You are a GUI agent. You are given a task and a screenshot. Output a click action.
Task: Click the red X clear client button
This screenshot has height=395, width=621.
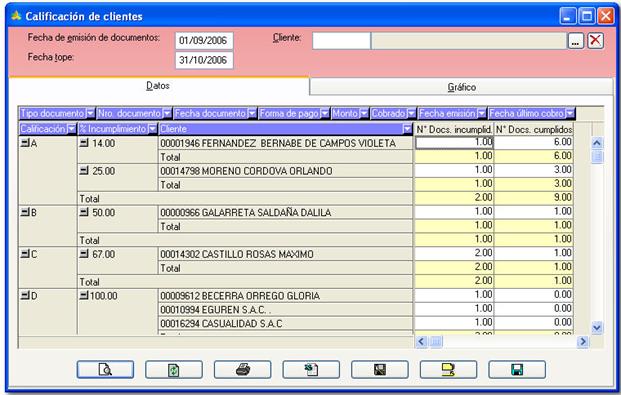pyautogui.click(x=595, y=40)
